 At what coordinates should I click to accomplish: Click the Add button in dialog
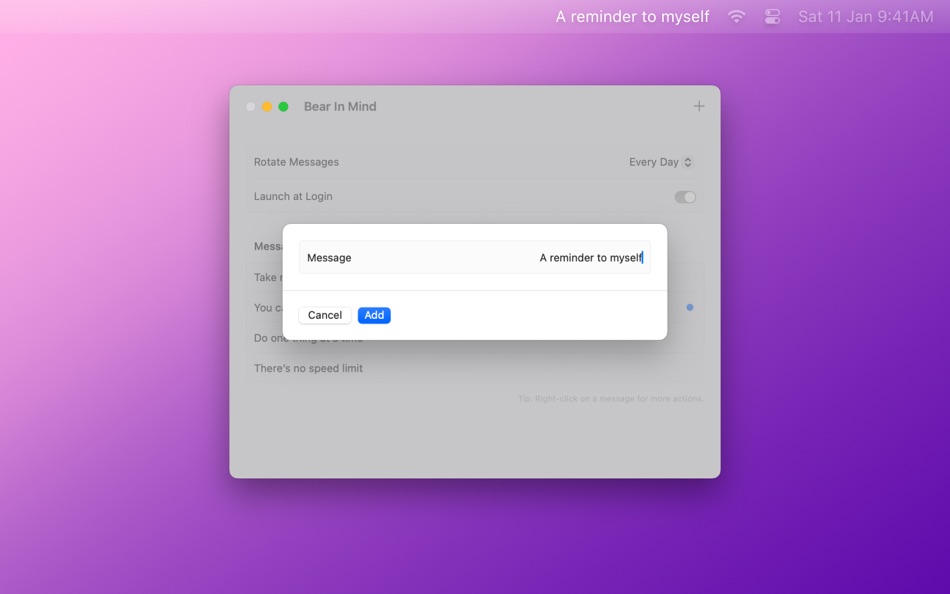(374, 315)
